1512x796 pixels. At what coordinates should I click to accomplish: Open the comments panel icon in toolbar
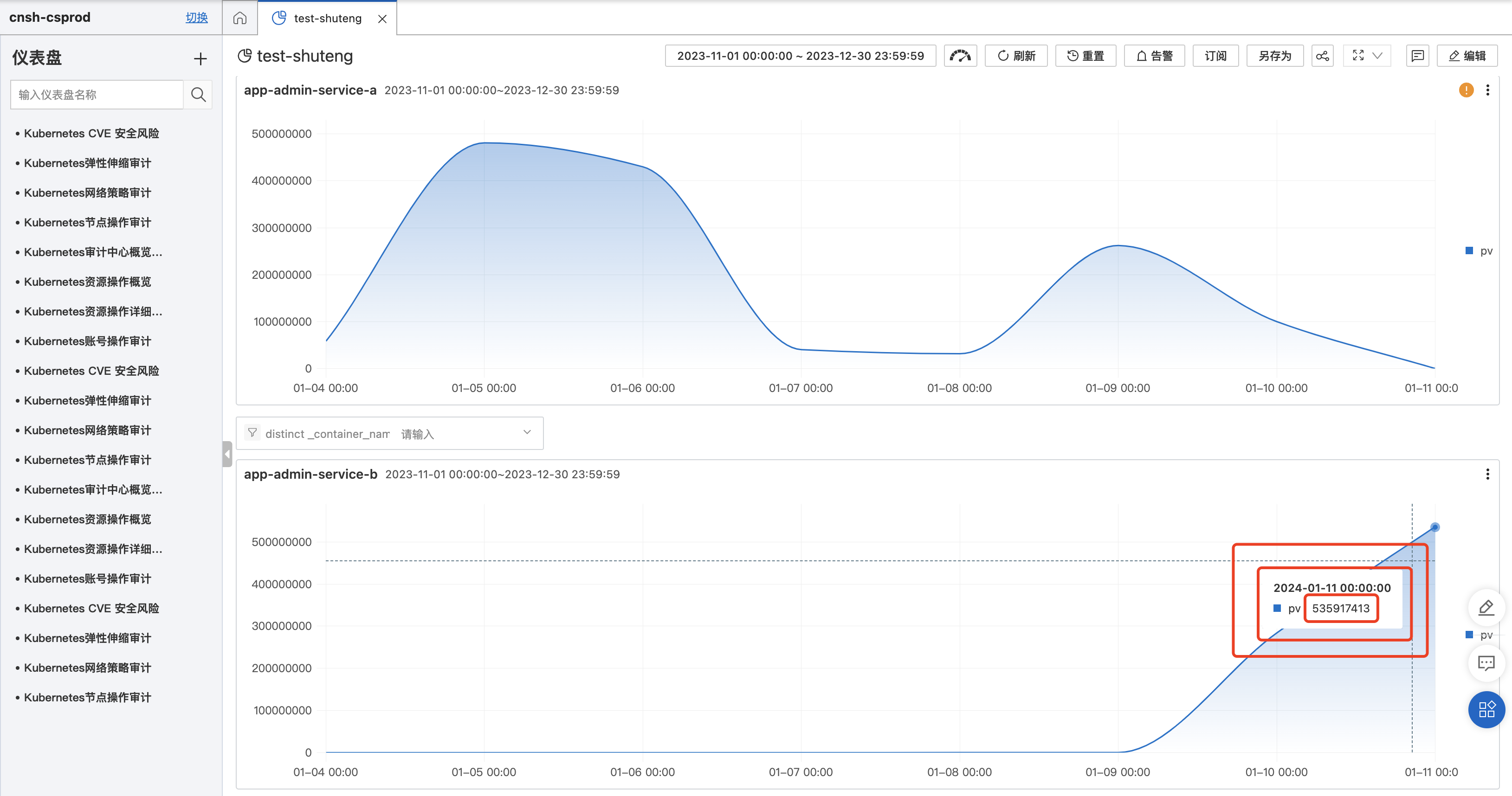coord(1417,56)
